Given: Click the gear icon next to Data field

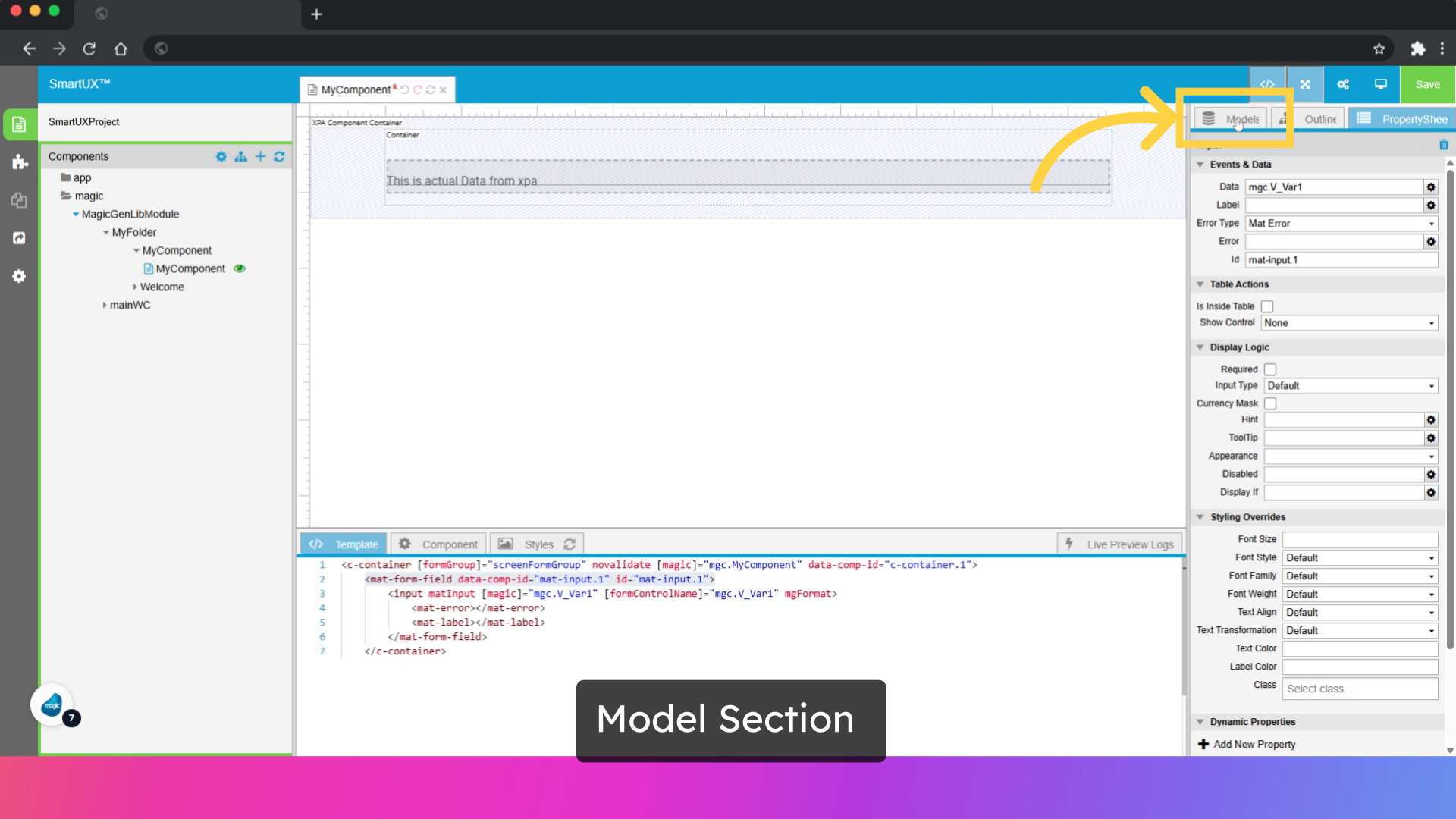Looking at the screenshot, I should [1431, 187].
